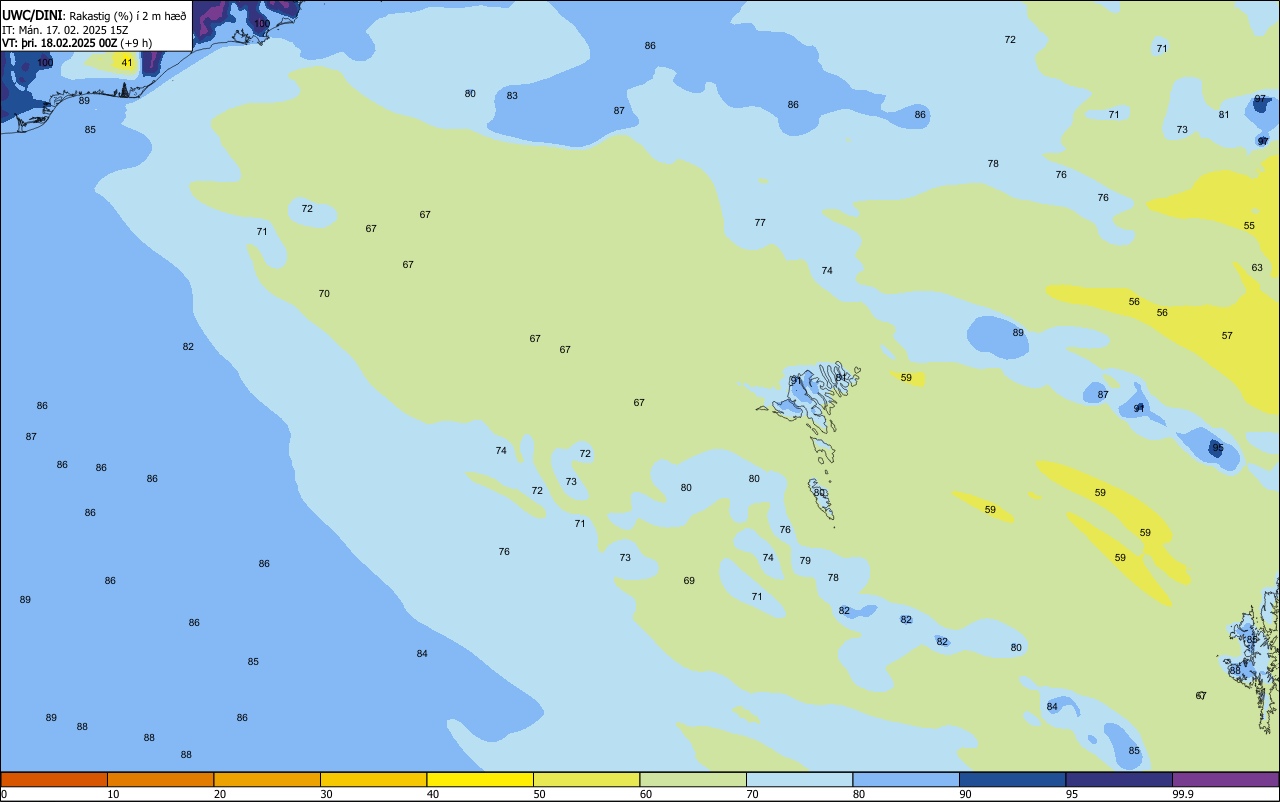Viewport: 1280px width, 802px height.
Task: Select the map value 55 in yellow area
Action: tap(1249, 226)
